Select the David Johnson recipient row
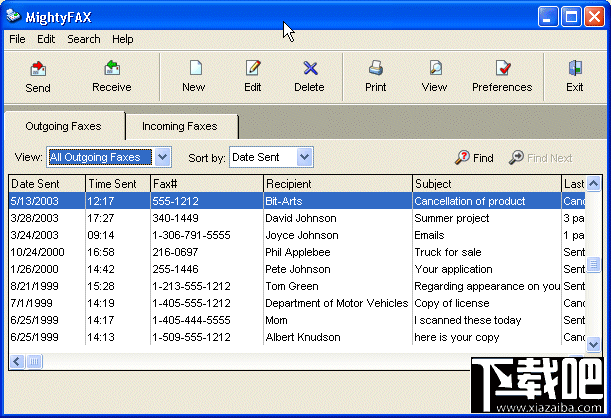The width and height of the screenshot is (611, 418). (297, 218)
